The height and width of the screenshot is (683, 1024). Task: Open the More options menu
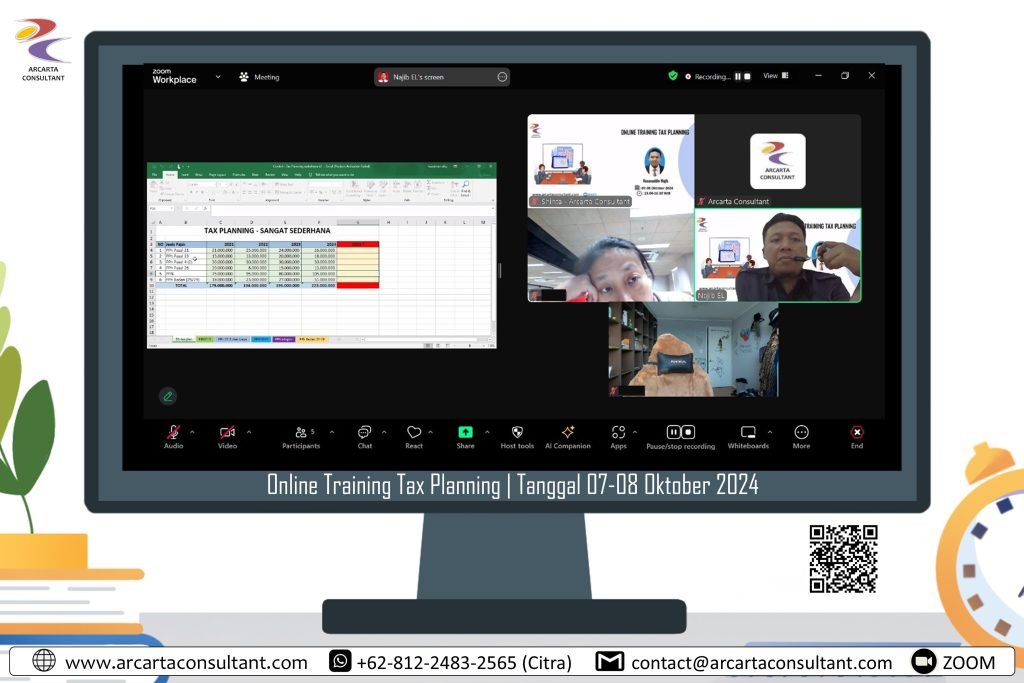click(801, 434)
